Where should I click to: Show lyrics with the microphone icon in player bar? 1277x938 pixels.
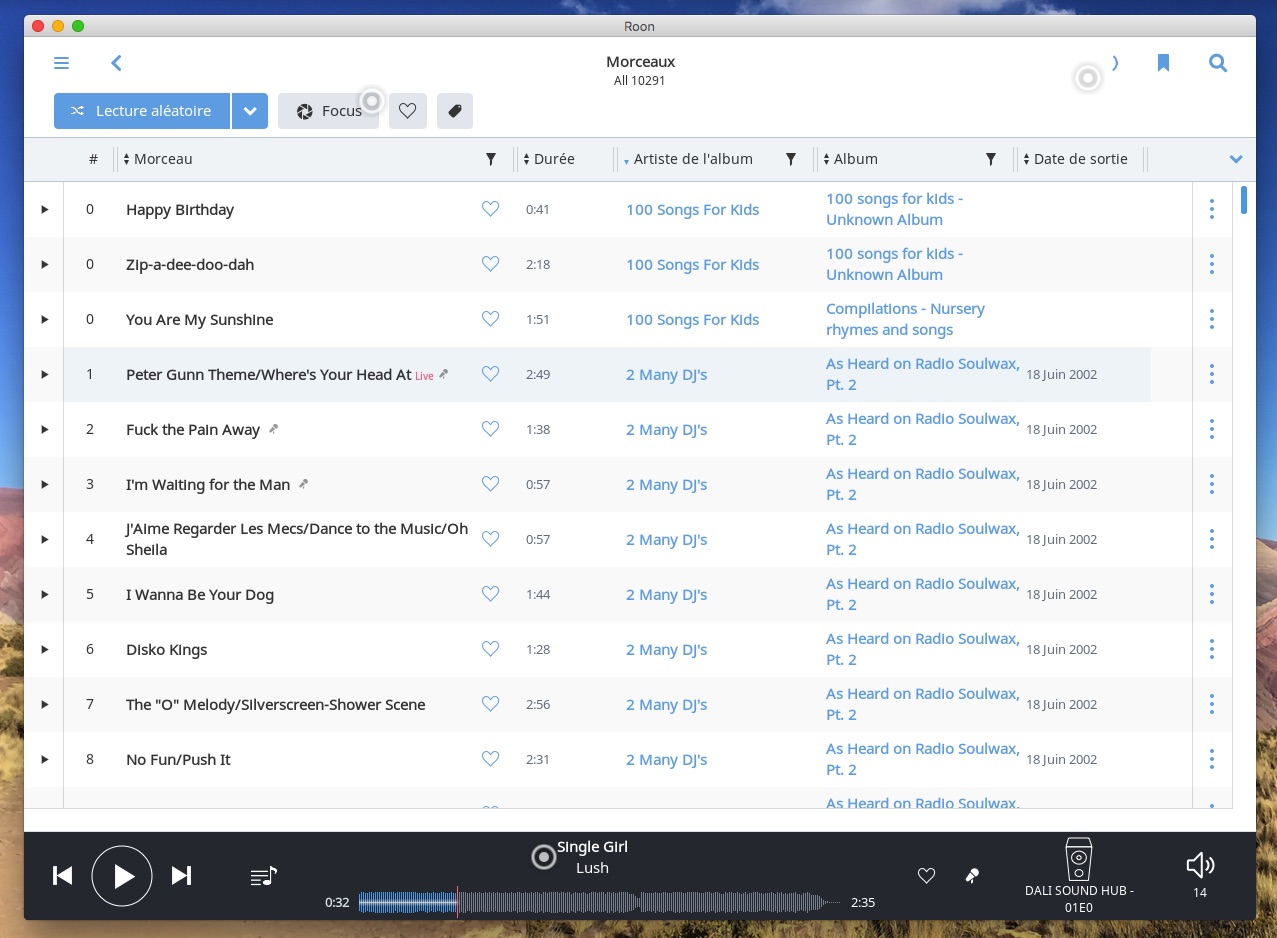971,876
